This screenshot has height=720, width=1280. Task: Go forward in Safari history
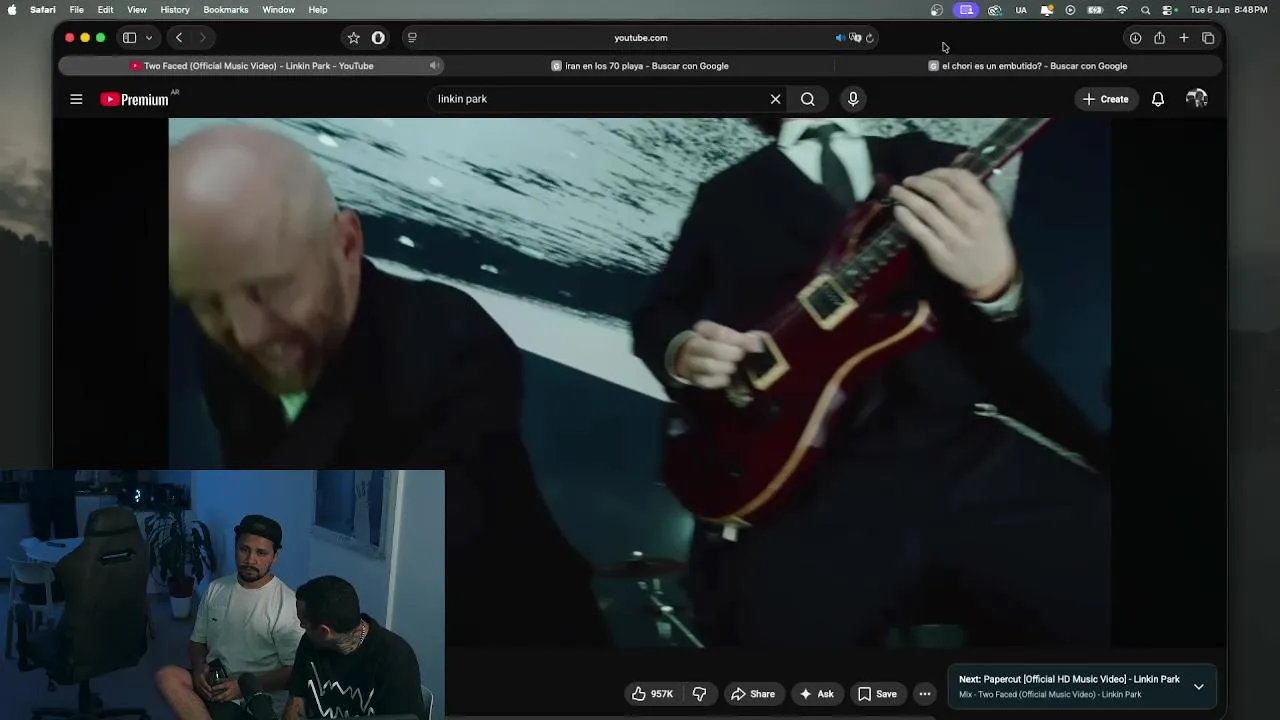(x=202, y=38)
